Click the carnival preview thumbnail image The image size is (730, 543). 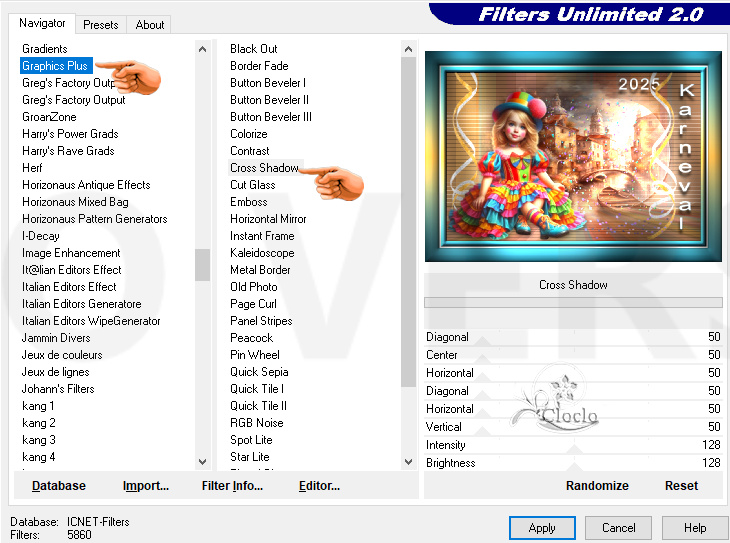[573, 156]
